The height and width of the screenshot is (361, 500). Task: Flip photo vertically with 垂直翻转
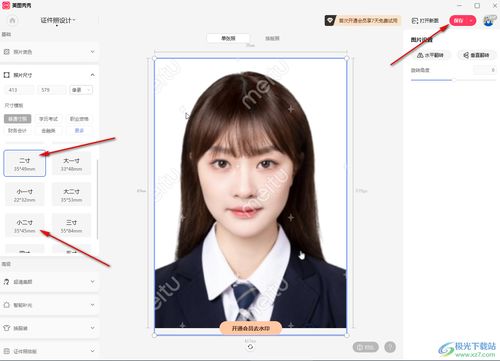(x=476, y=55)
